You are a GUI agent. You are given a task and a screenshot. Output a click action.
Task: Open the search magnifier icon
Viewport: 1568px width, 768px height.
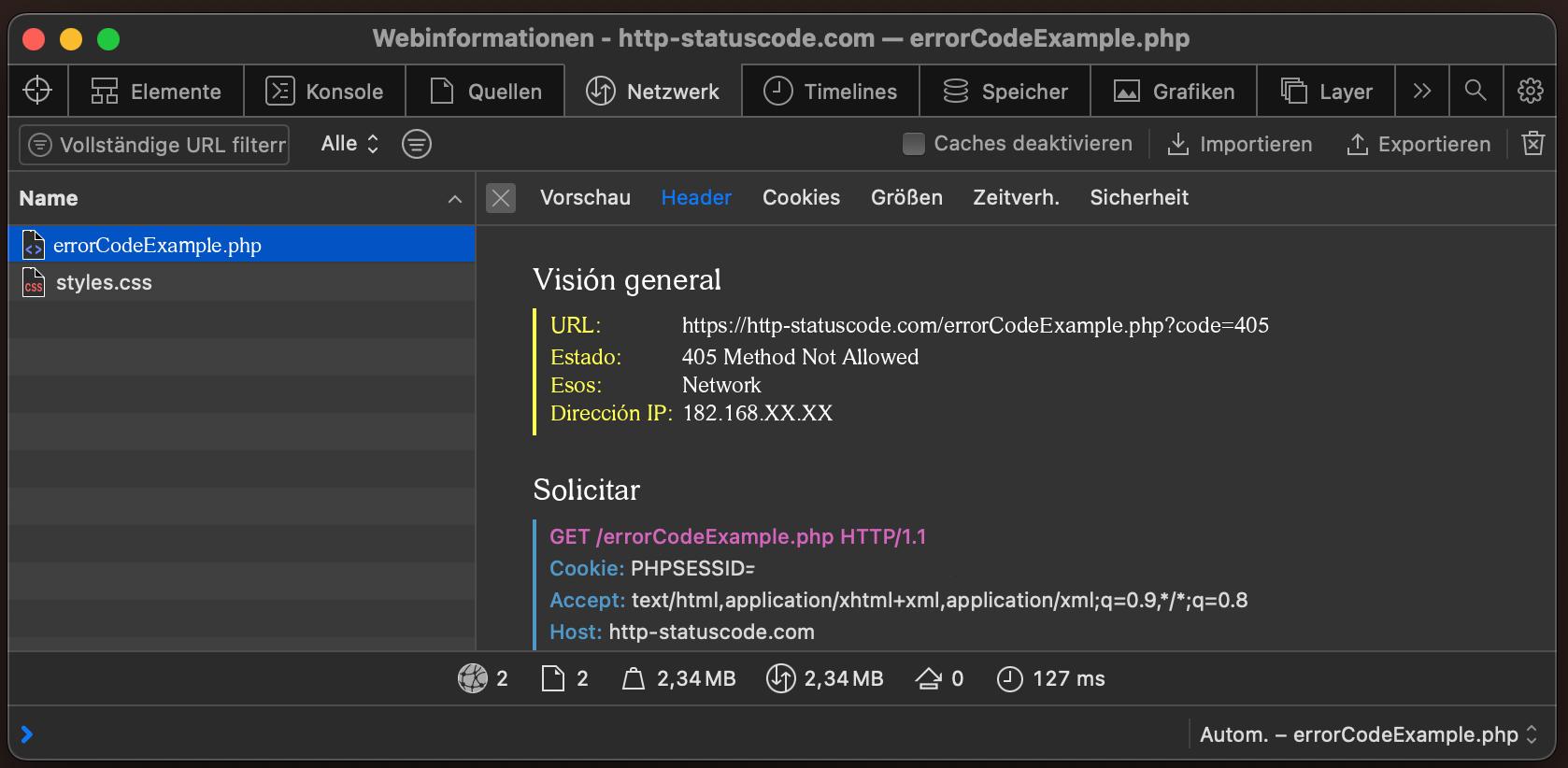pyautogui.click(x=1475, y=91)
